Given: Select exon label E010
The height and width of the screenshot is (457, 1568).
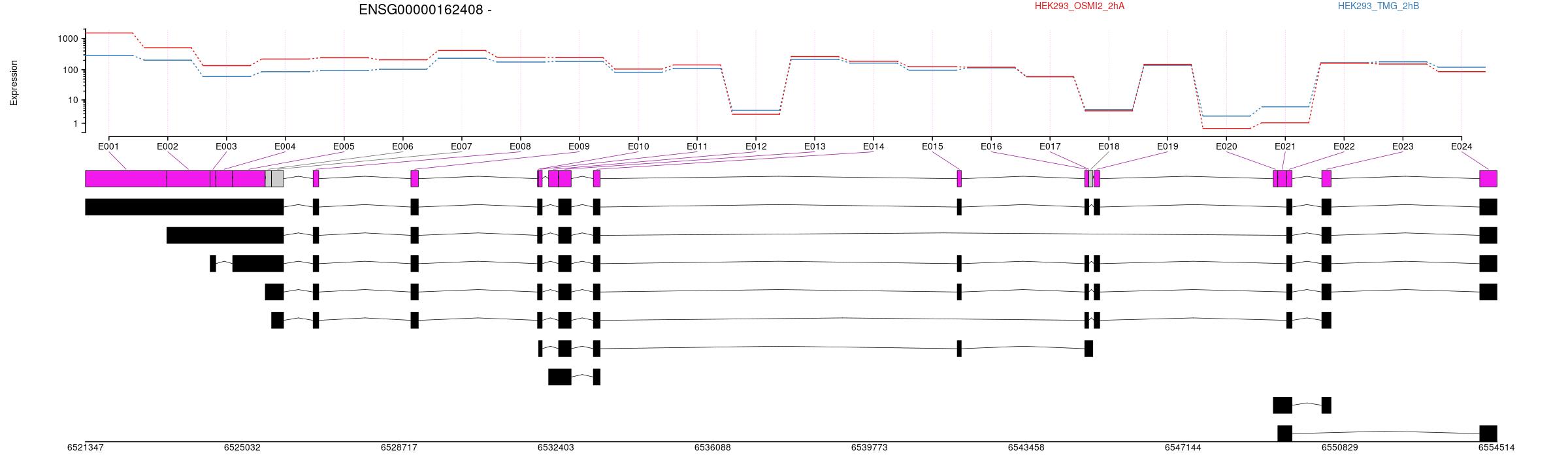Looking at the screenshot, I should coord(638,147).
